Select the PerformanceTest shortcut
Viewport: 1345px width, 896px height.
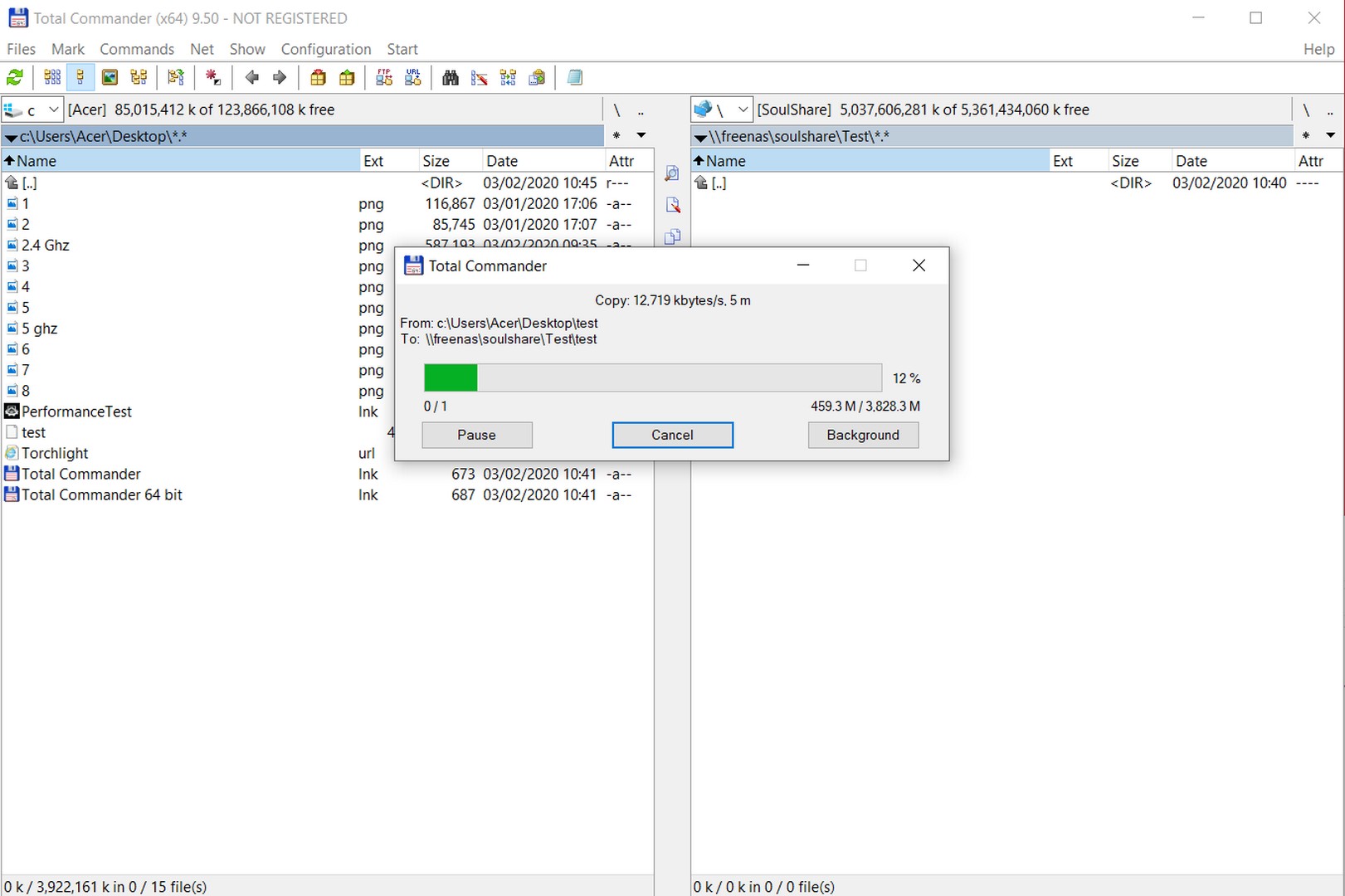(76, 411)
